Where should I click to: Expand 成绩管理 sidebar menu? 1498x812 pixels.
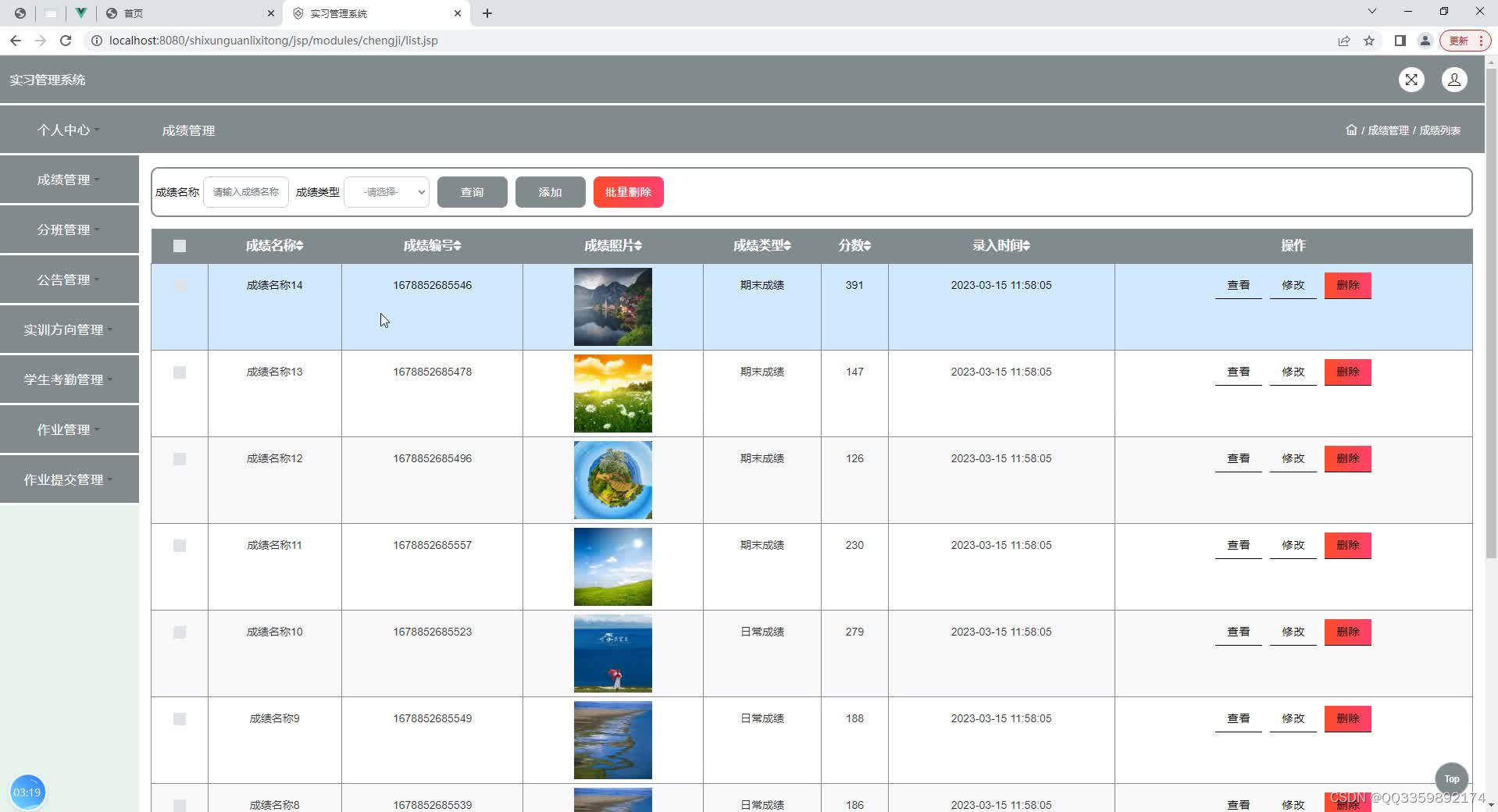click(x=70, y=180)
